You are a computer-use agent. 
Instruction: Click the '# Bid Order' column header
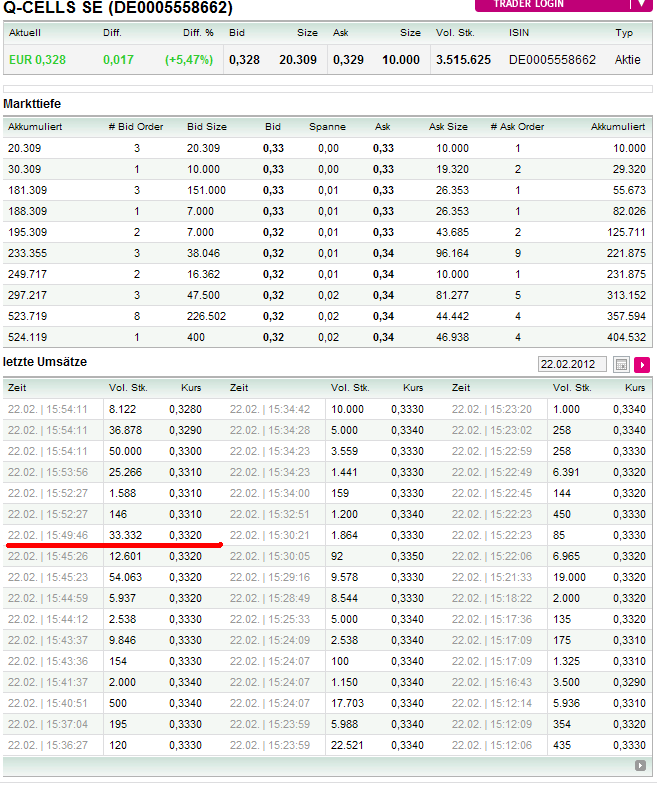[136, 127]
